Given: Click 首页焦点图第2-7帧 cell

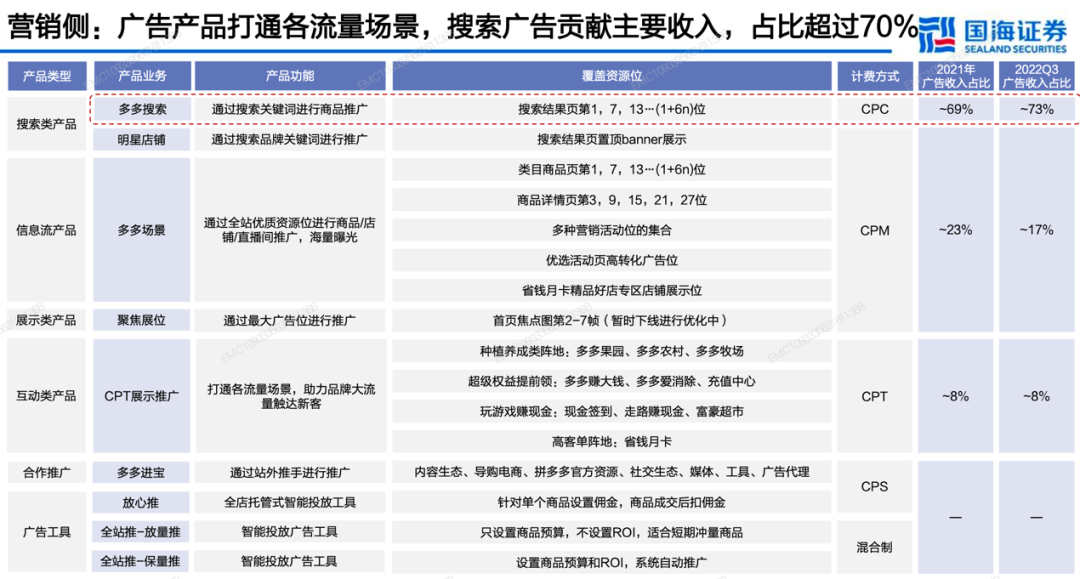Looking at the screenshot, I should [x=612, y=320].
